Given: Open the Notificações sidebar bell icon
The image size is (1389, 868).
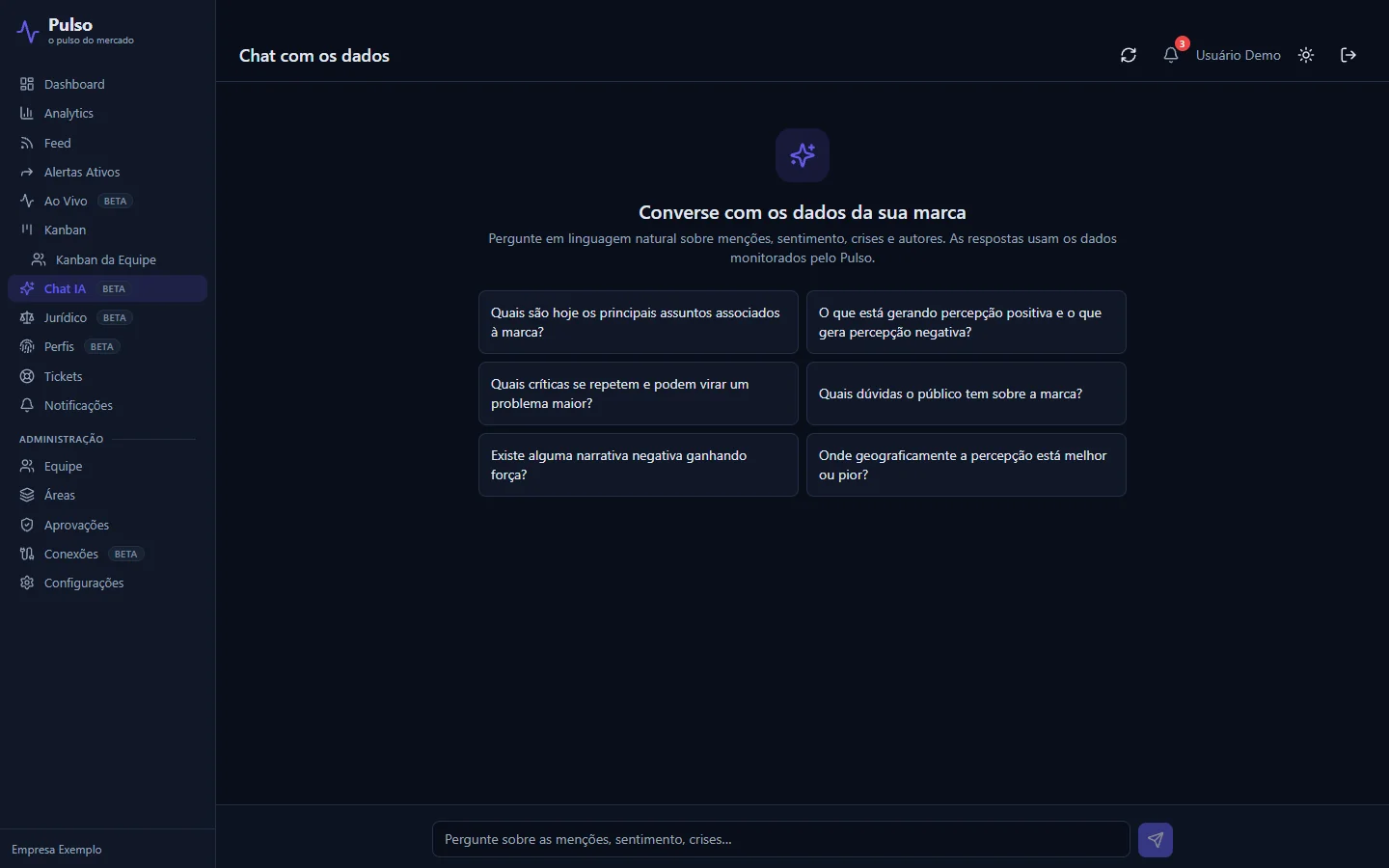Looking at the screenshot, I should [x=27, y=405].
